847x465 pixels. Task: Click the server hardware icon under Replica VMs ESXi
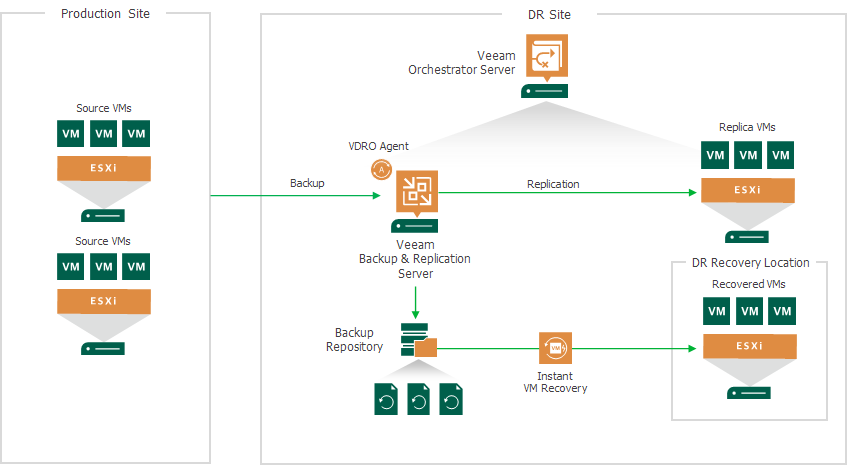coord(747,237)
